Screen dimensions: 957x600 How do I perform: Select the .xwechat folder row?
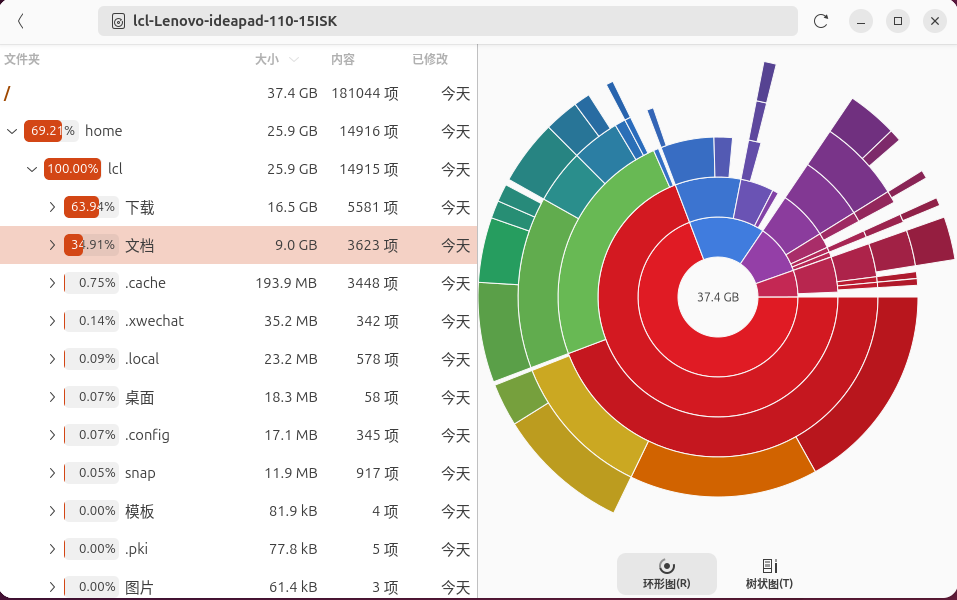[x=154, y=321]
